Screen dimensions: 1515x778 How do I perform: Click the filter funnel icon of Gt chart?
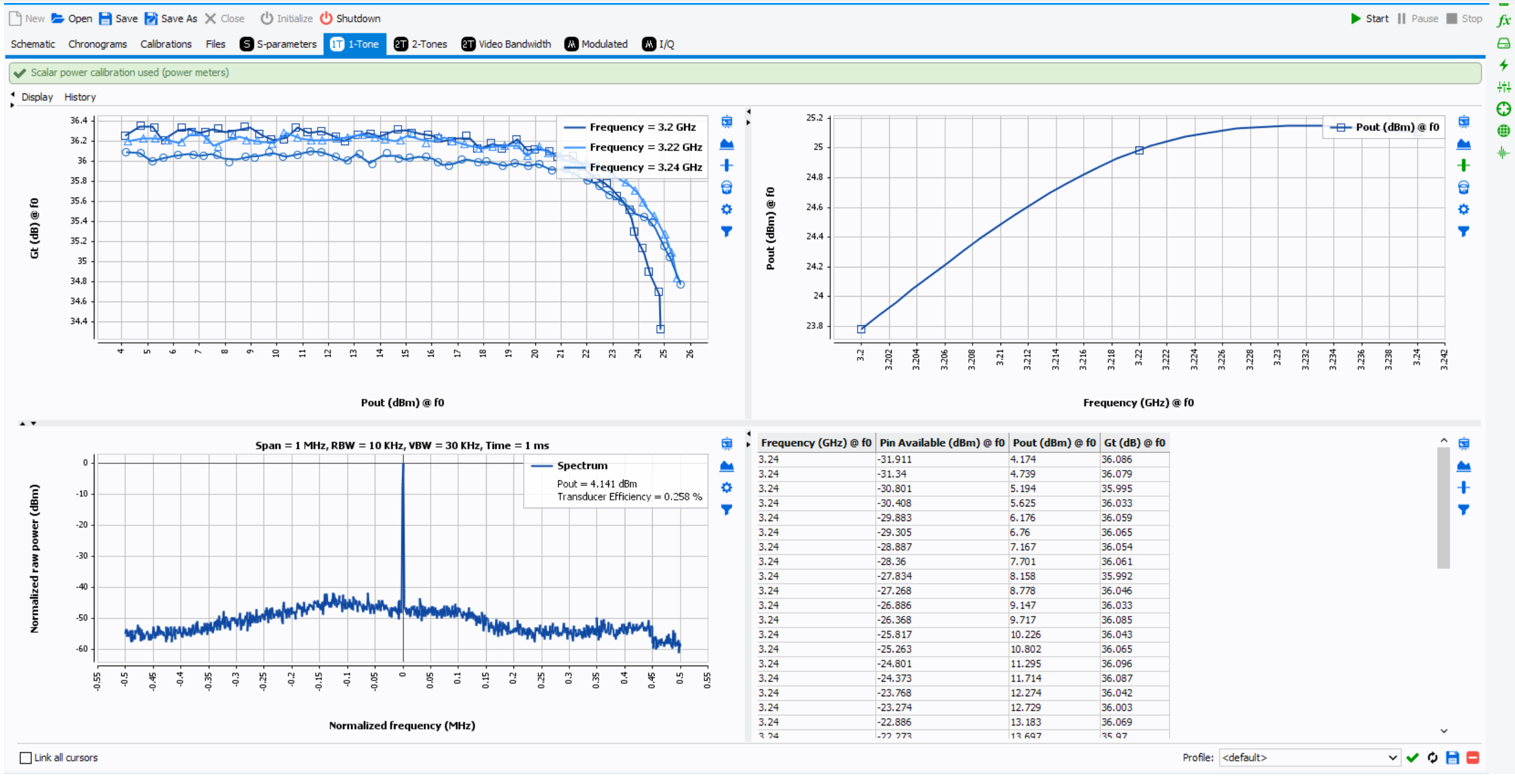(x=727, y=231)
